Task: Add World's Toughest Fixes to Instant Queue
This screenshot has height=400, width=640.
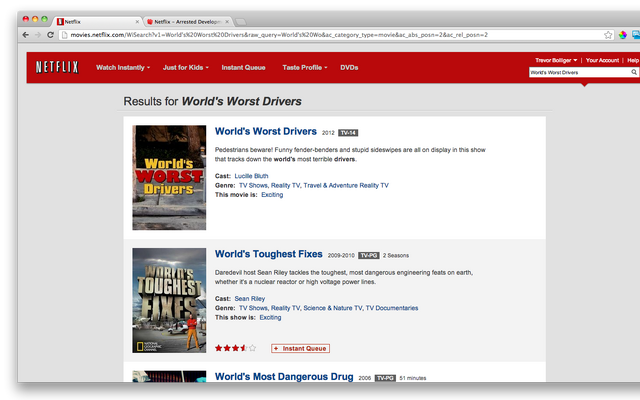Action: (x=300, y=349)
